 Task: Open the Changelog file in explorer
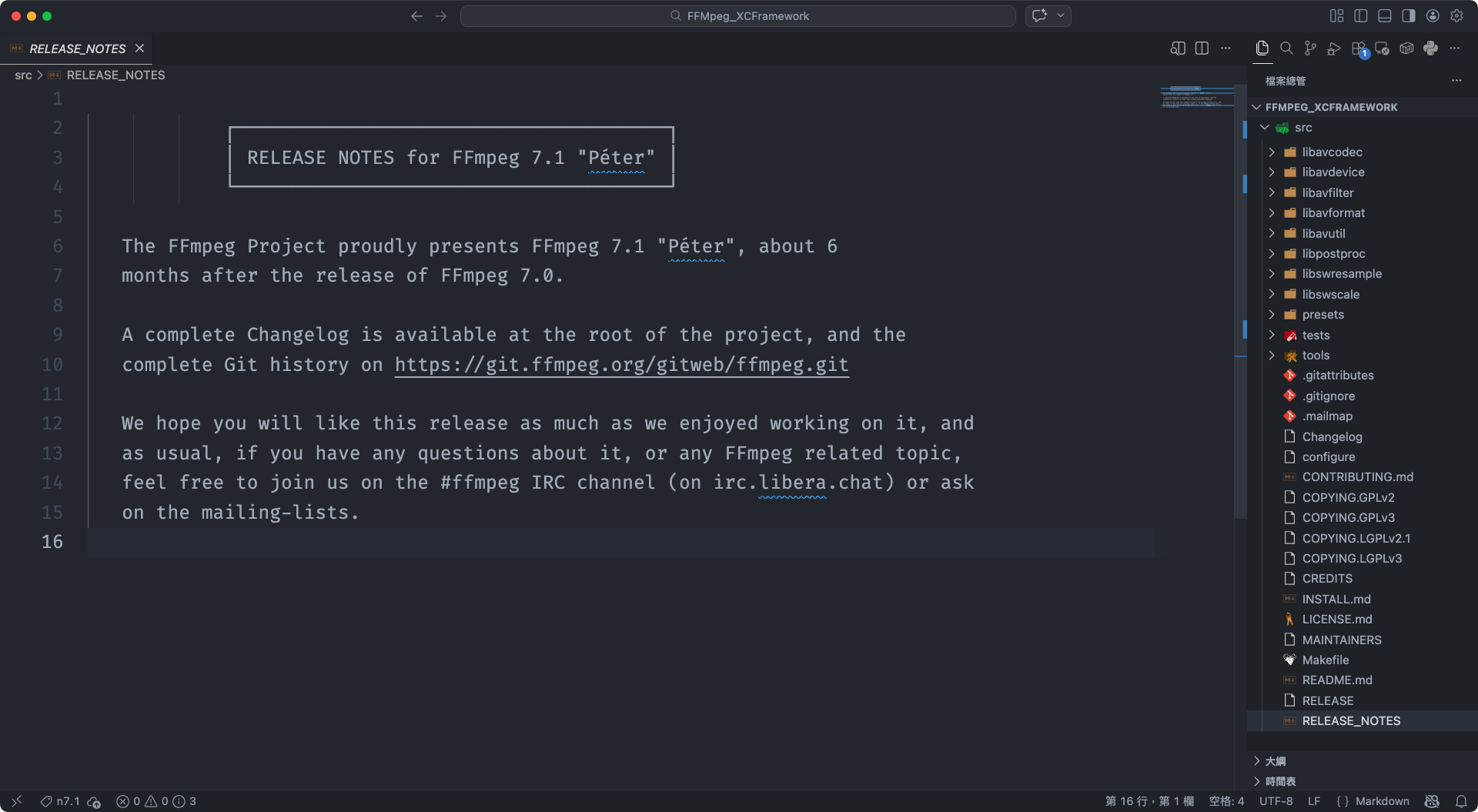click(1332, 437)
